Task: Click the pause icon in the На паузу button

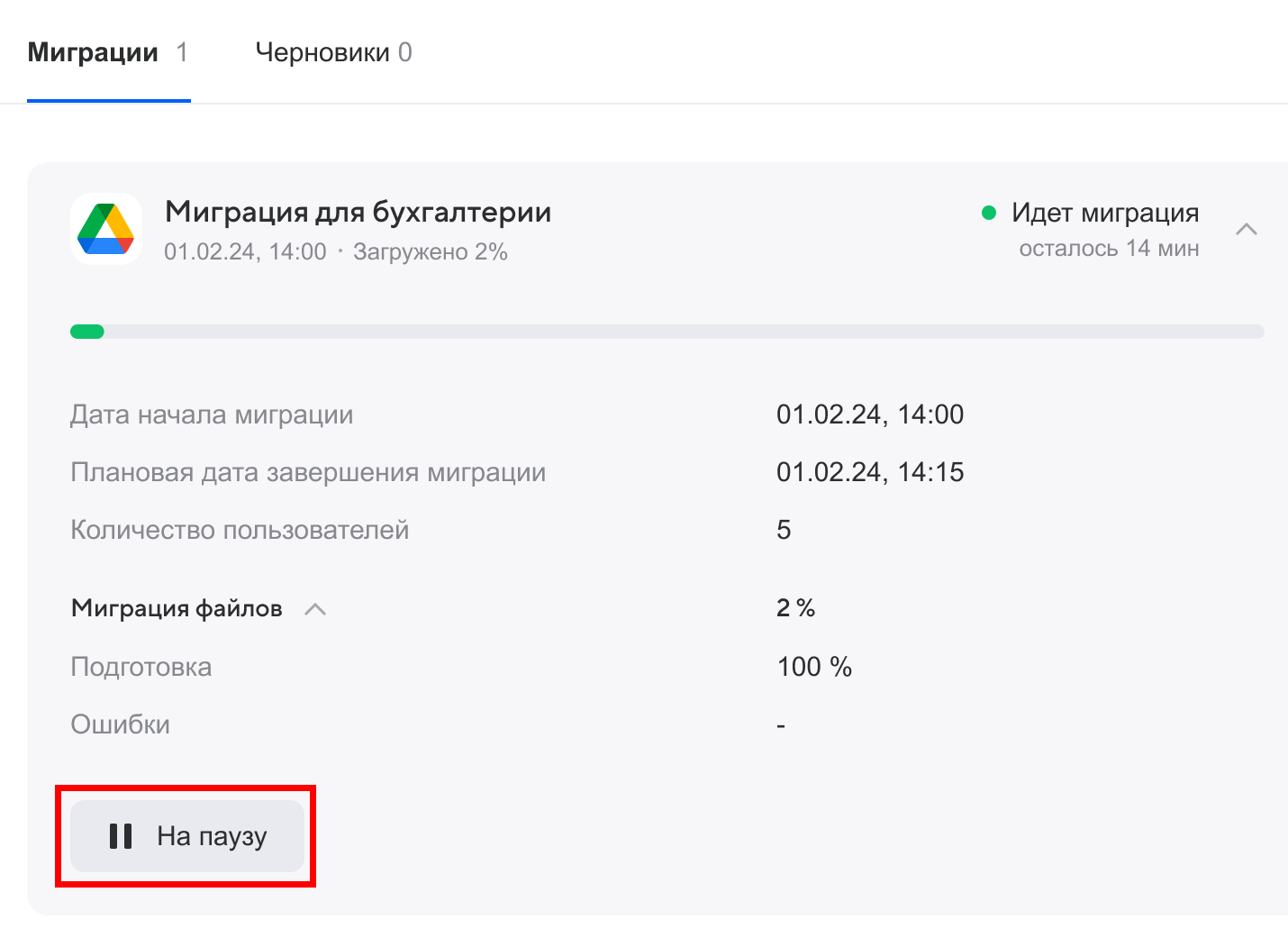Action: (x=121, y=836)
